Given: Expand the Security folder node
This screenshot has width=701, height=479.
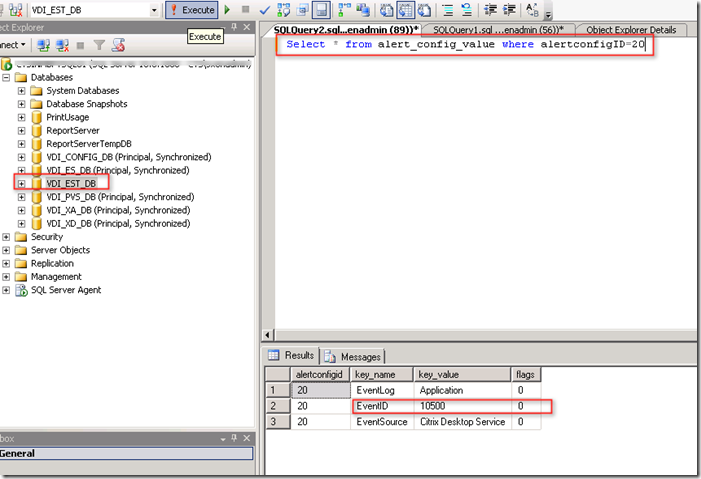Looking at the screenshot, I should (7, 237).
